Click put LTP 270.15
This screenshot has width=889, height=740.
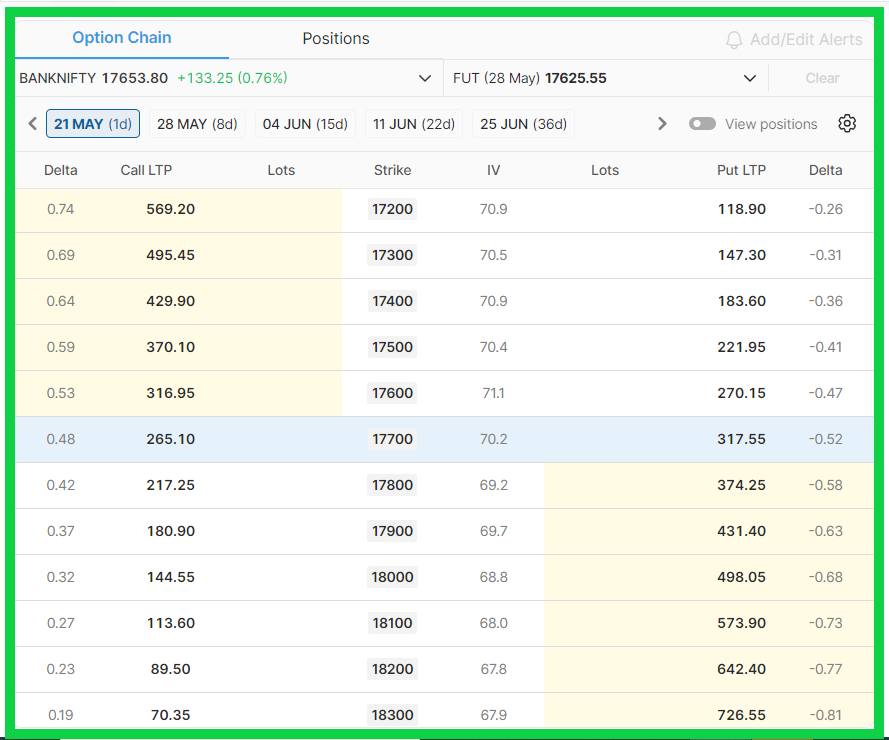(742, 393)
